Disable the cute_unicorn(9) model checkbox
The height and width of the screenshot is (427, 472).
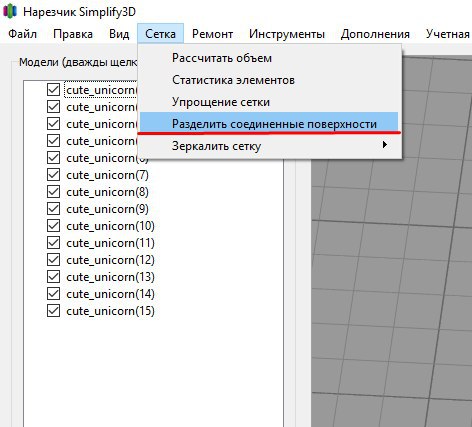[x=53, y=209]
